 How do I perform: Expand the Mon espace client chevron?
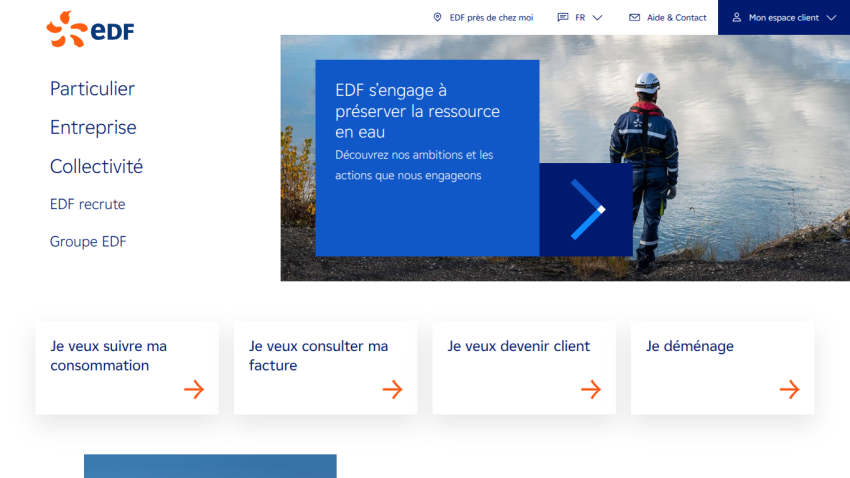pos(831,17)
